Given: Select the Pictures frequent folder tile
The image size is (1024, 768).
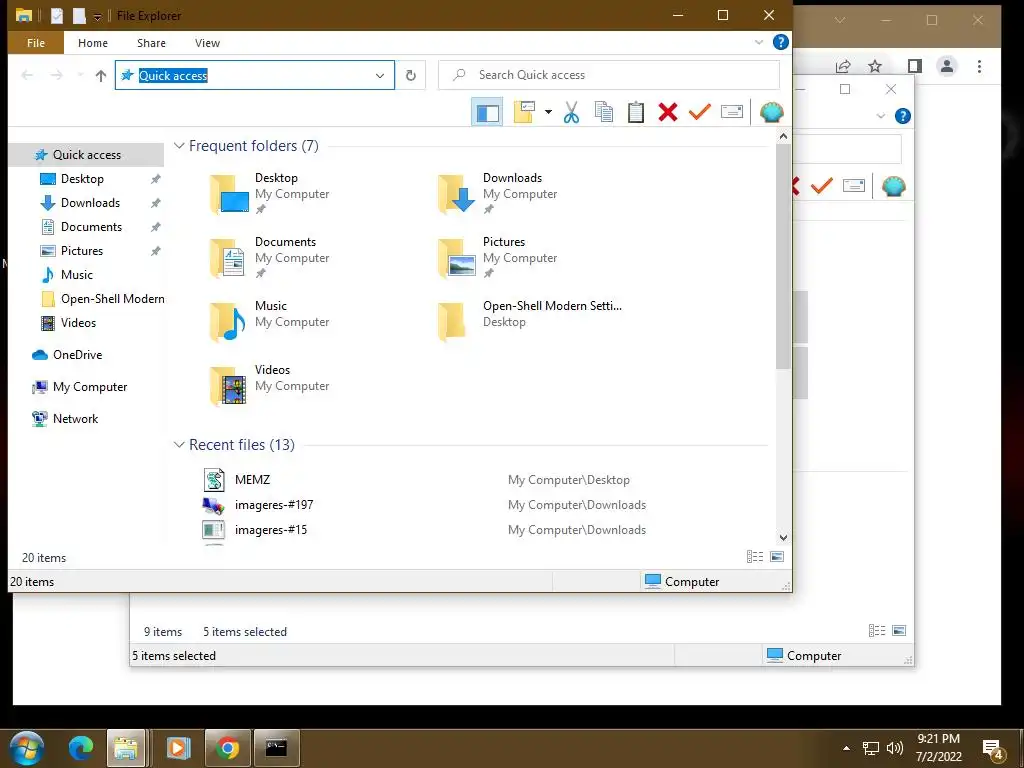Looking at the screenshot, I should pos(498,257).
